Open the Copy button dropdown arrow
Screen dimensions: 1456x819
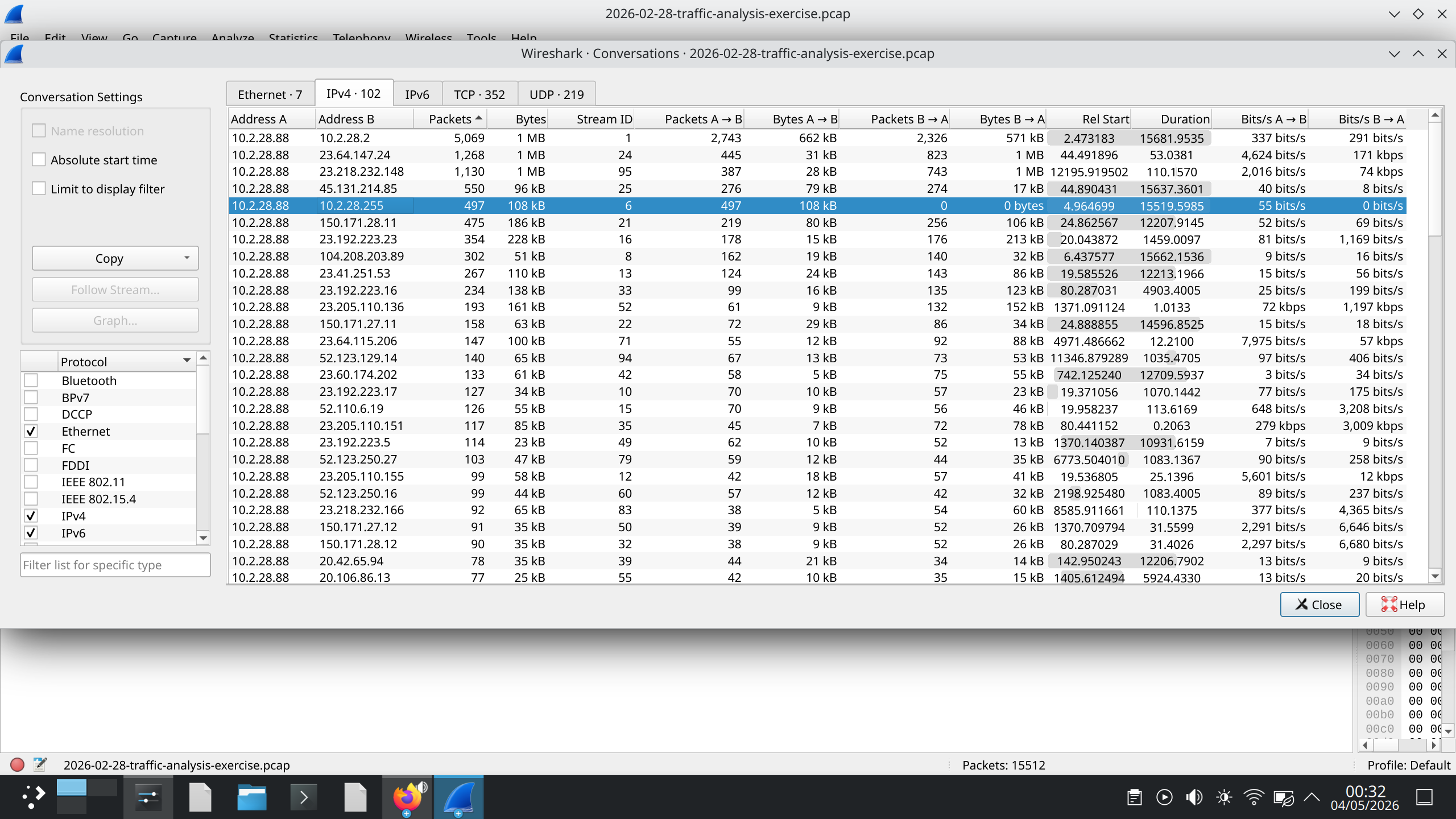187,258
